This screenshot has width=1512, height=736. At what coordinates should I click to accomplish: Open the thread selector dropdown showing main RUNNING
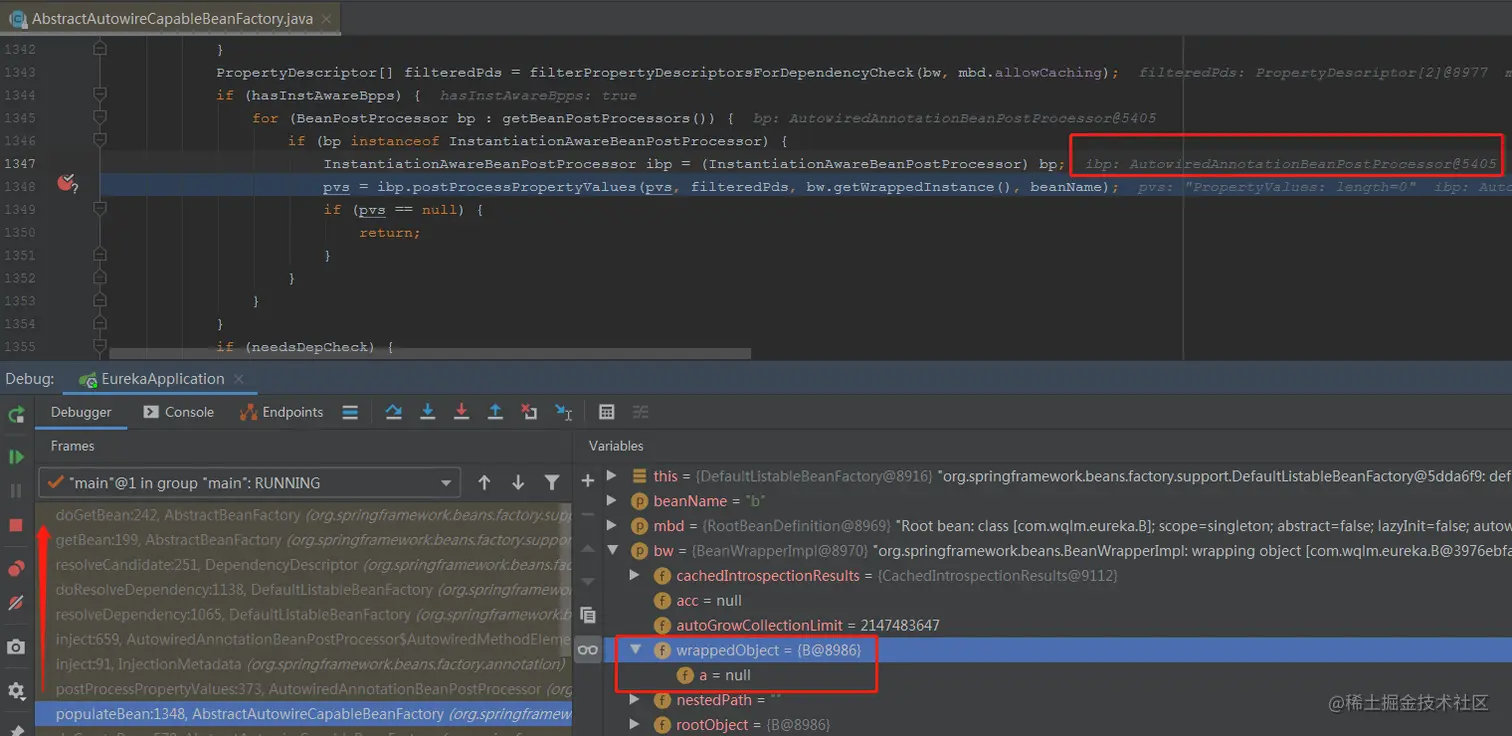click(249, 483)
